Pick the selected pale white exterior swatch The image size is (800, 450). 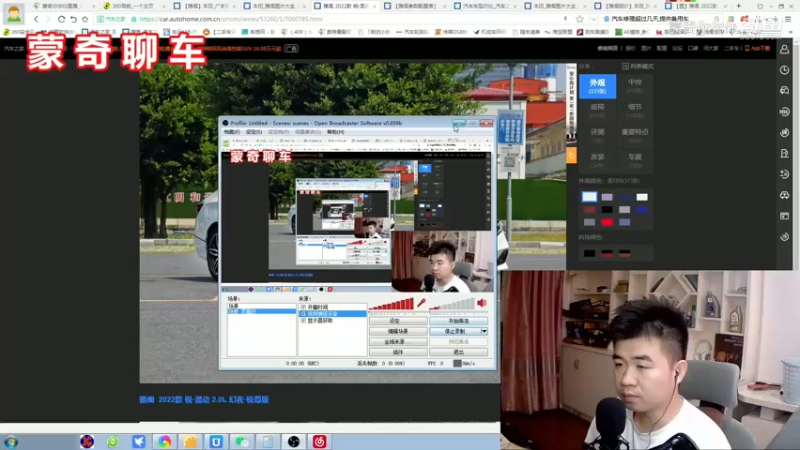pyautogui.click(x=589, y=197)
